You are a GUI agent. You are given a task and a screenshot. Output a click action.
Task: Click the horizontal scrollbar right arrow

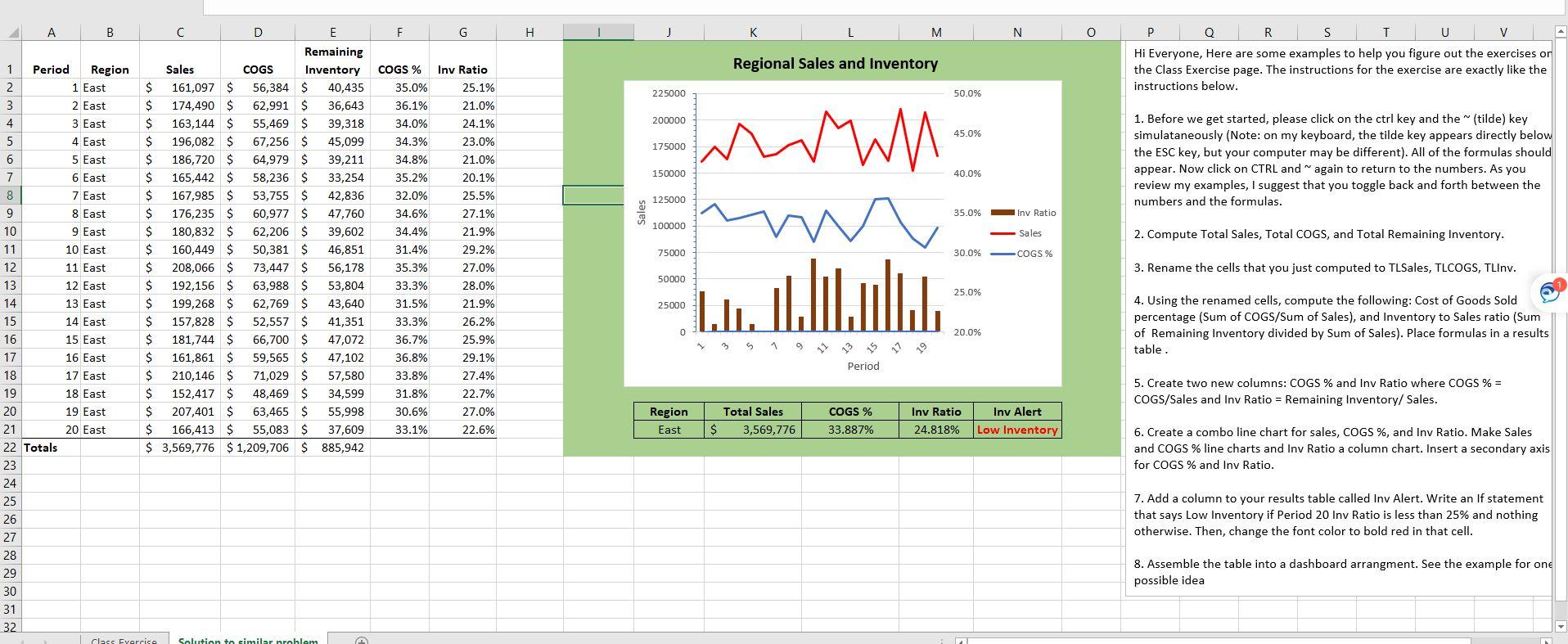coord(1548,641)
